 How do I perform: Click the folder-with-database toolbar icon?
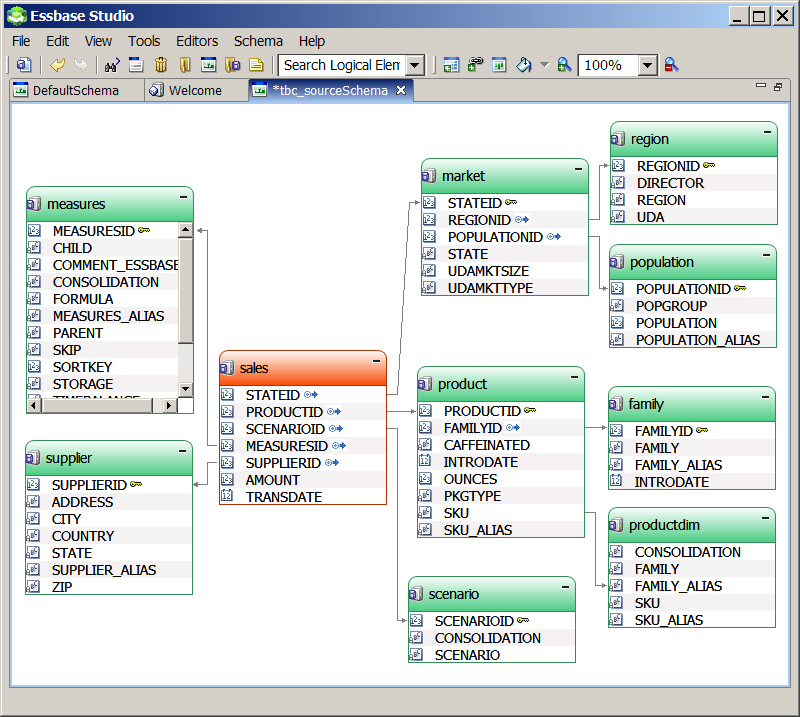coord(233,65)
